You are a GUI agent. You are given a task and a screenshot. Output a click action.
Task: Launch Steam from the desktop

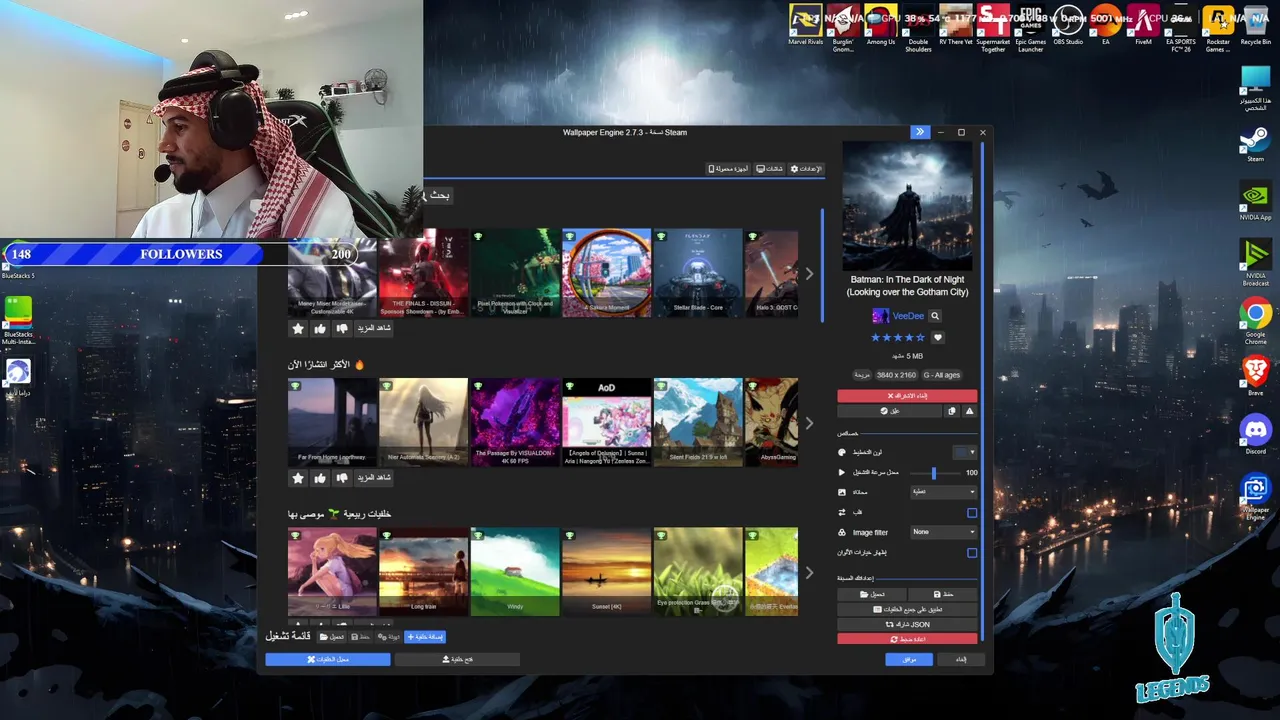point(1255,145)
